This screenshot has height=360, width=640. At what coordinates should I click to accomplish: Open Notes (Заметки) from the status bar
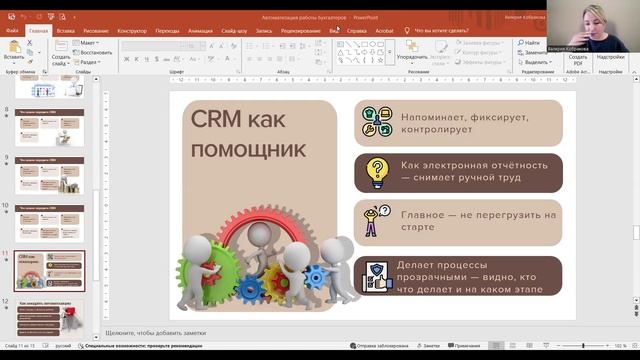(428, 346)
